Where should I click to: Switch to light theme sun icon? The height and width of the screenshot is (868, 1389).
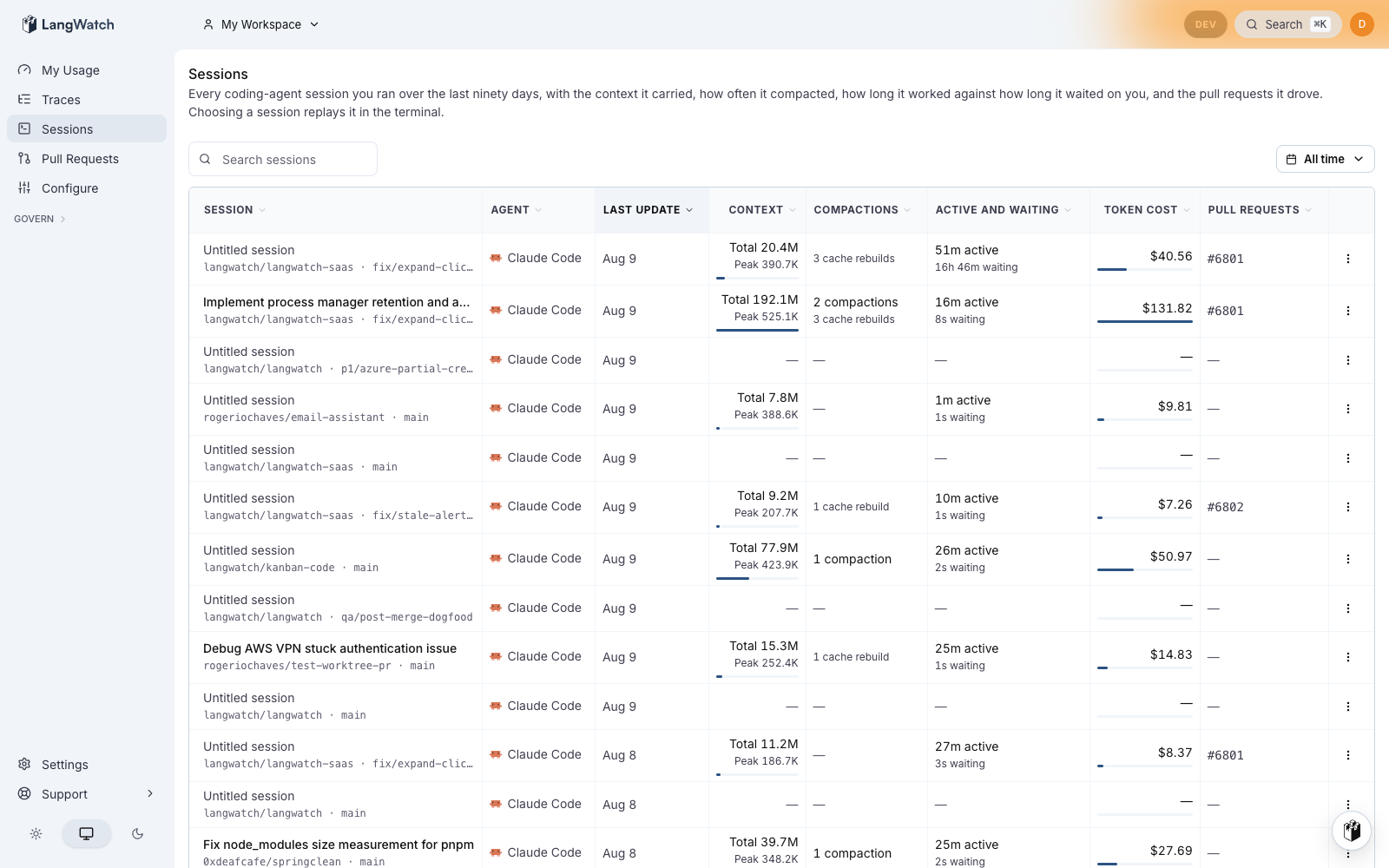(36, 833)
